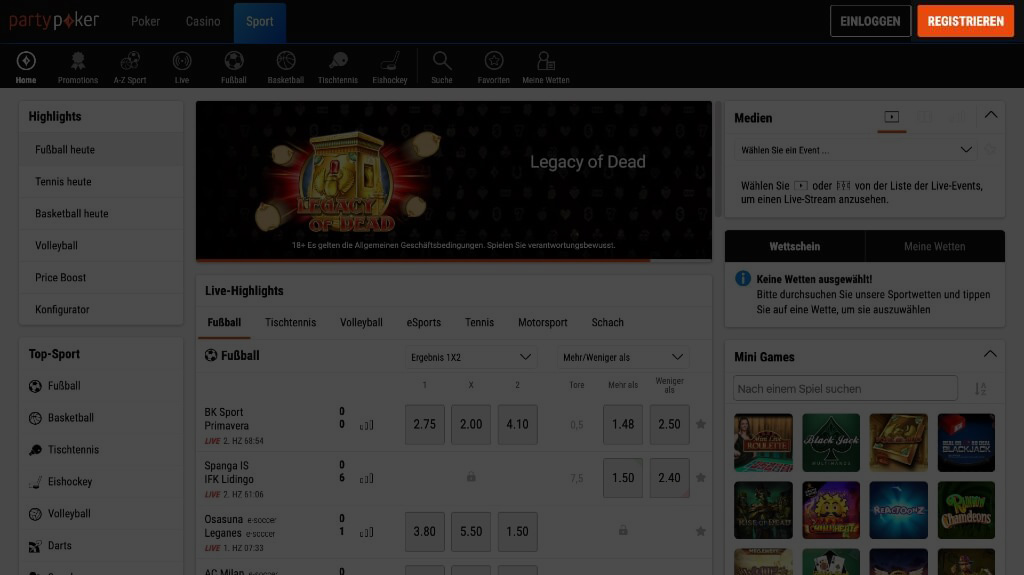Open the Ergebnis 1X2 dropdown
Image resolution: width=1024 pixels, height=575 pixels.
pos(471,357)
